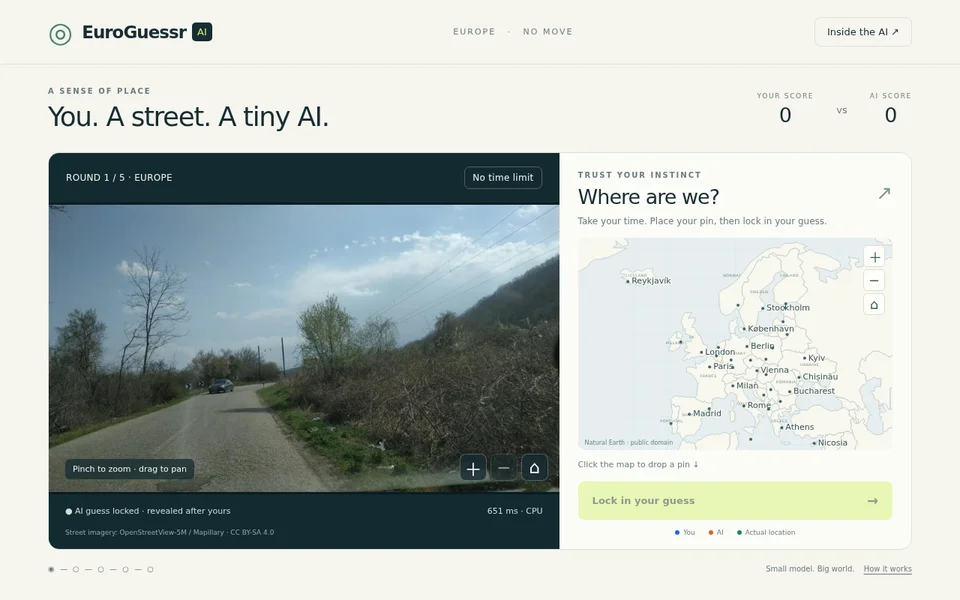
Task: Reset the guess map with its home icon
Action: click(874, 305)
